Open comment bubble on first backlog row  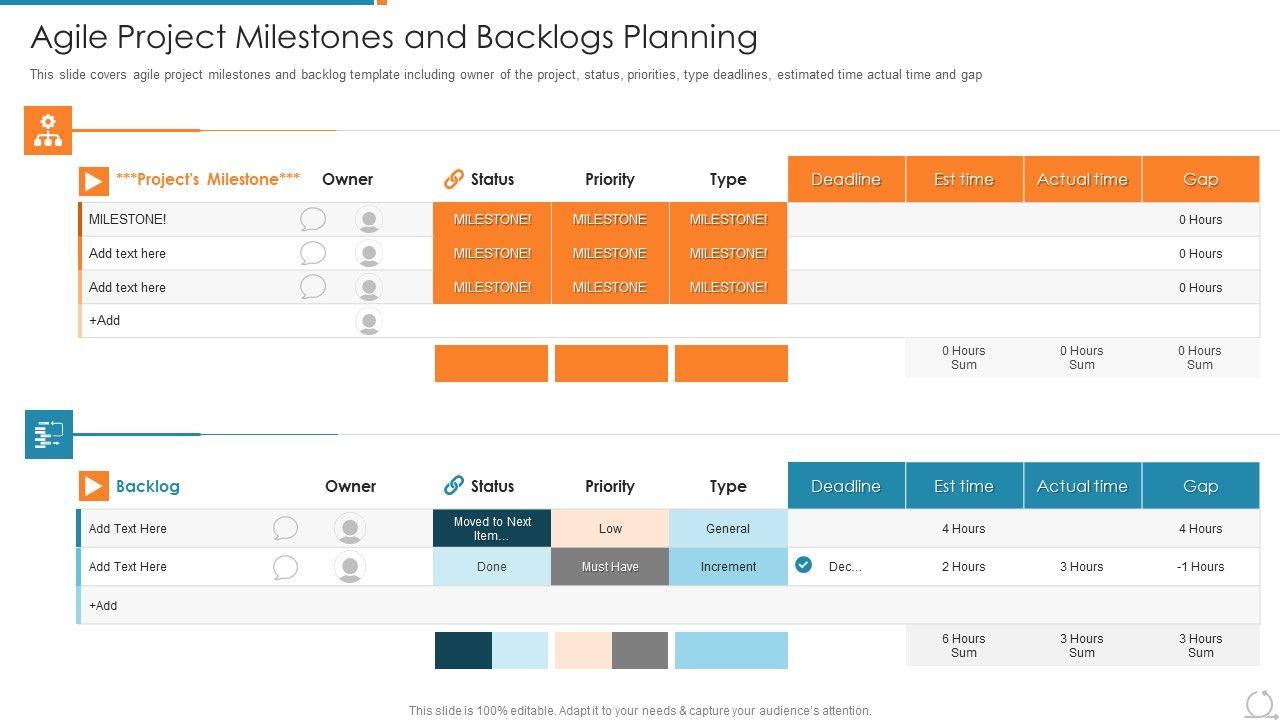286,528
